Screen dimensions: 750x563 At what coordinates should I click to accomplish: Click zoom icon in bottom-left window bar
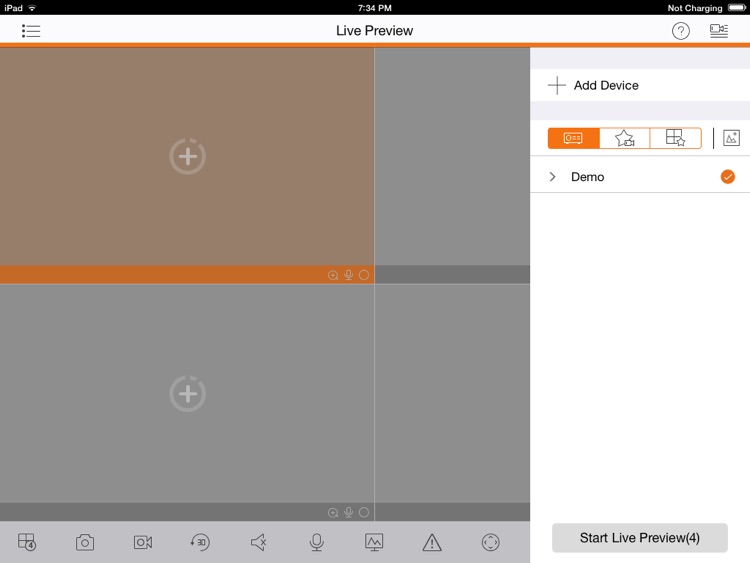click(333, 512)
